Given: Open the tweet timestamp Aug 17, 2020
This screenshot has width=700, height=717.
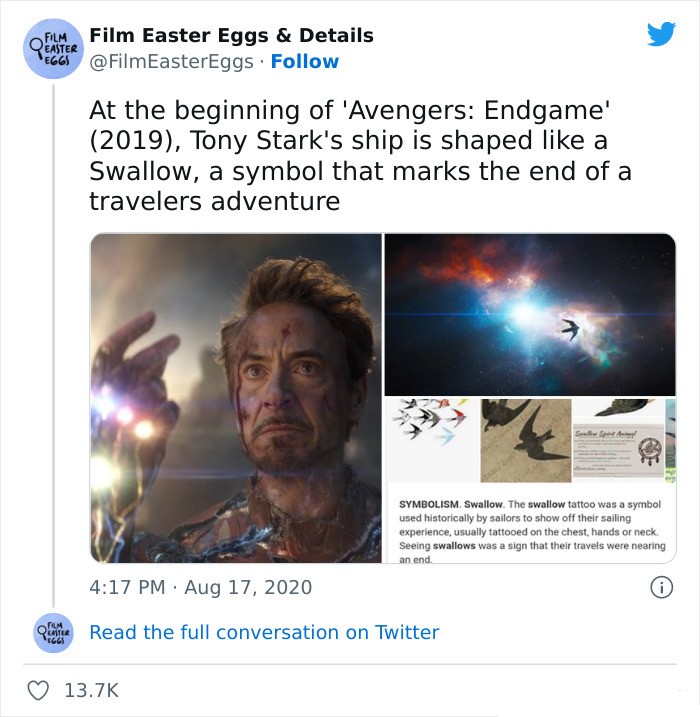Looking at the screenshot, I should click(248, 587).
